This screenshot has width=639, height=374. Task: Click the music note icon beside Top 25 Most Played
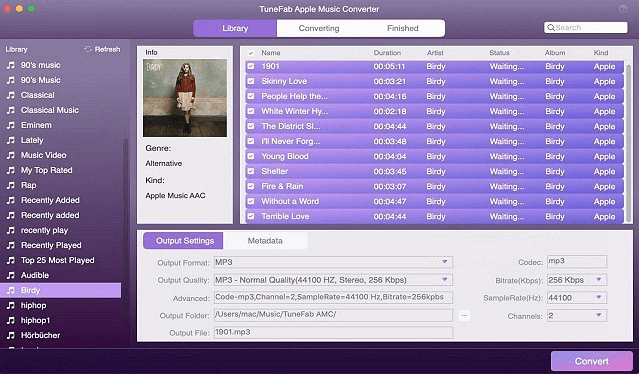click(11, 260)
